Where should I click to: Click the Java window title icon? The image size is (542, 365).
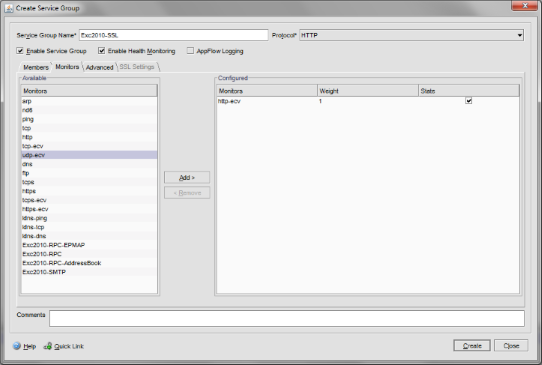(x=9, y=8)
